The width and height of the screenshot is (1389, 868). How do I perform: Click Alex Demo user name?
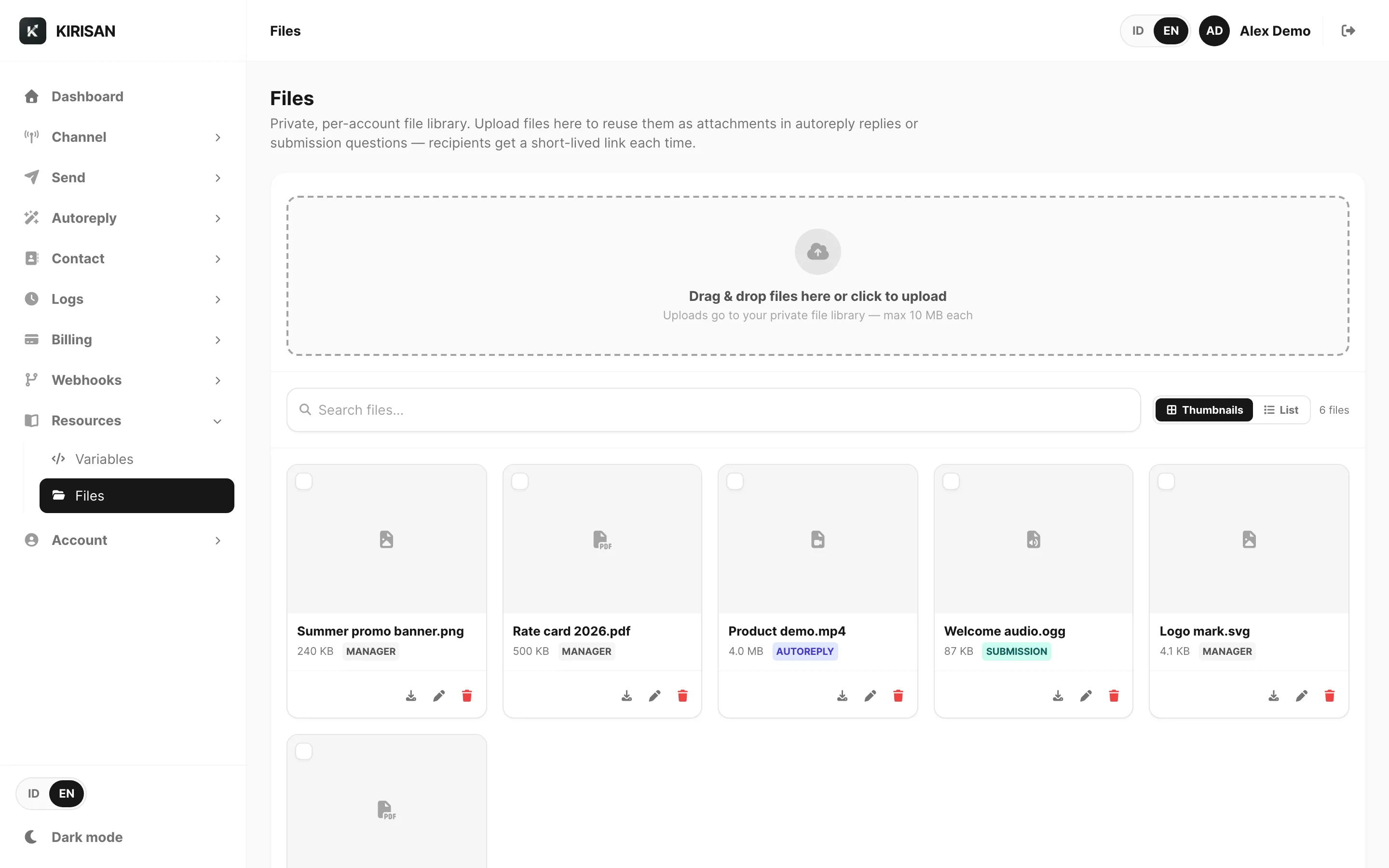(x=1274, y=31)
